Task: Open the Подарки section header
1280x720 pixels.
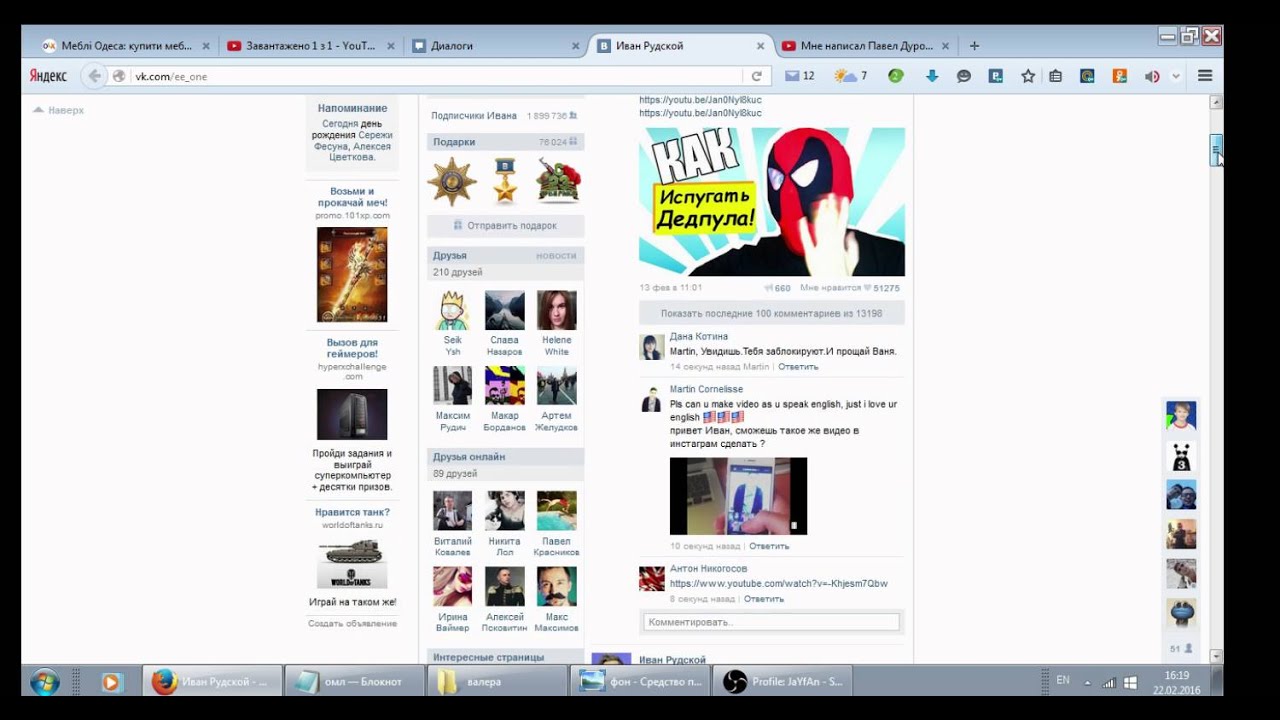Action: pyautogui.click(x=505, y=142)
